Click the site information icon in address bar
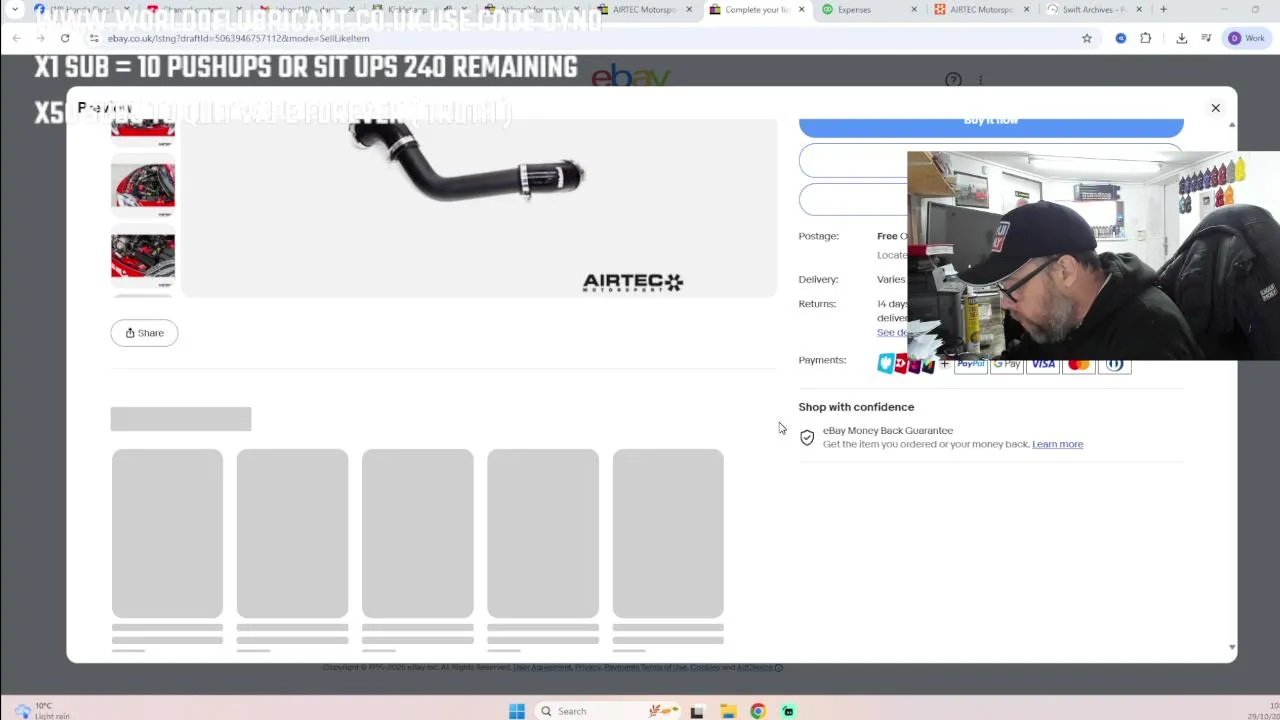 click(x=93, y=38)
